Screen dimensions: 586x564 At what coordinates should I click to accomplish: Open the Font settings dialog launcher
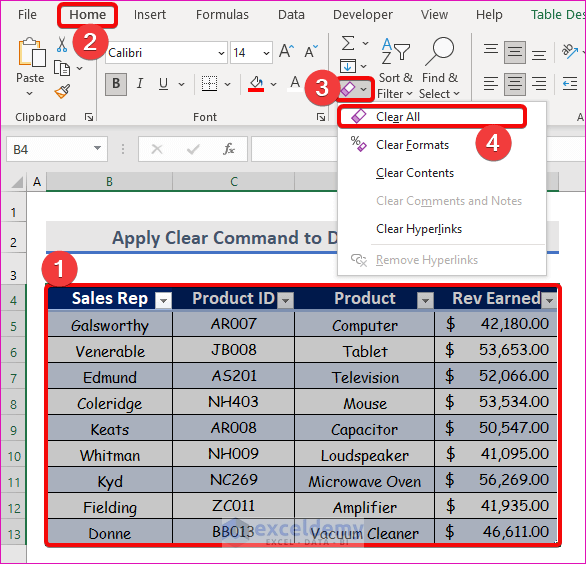321,117
